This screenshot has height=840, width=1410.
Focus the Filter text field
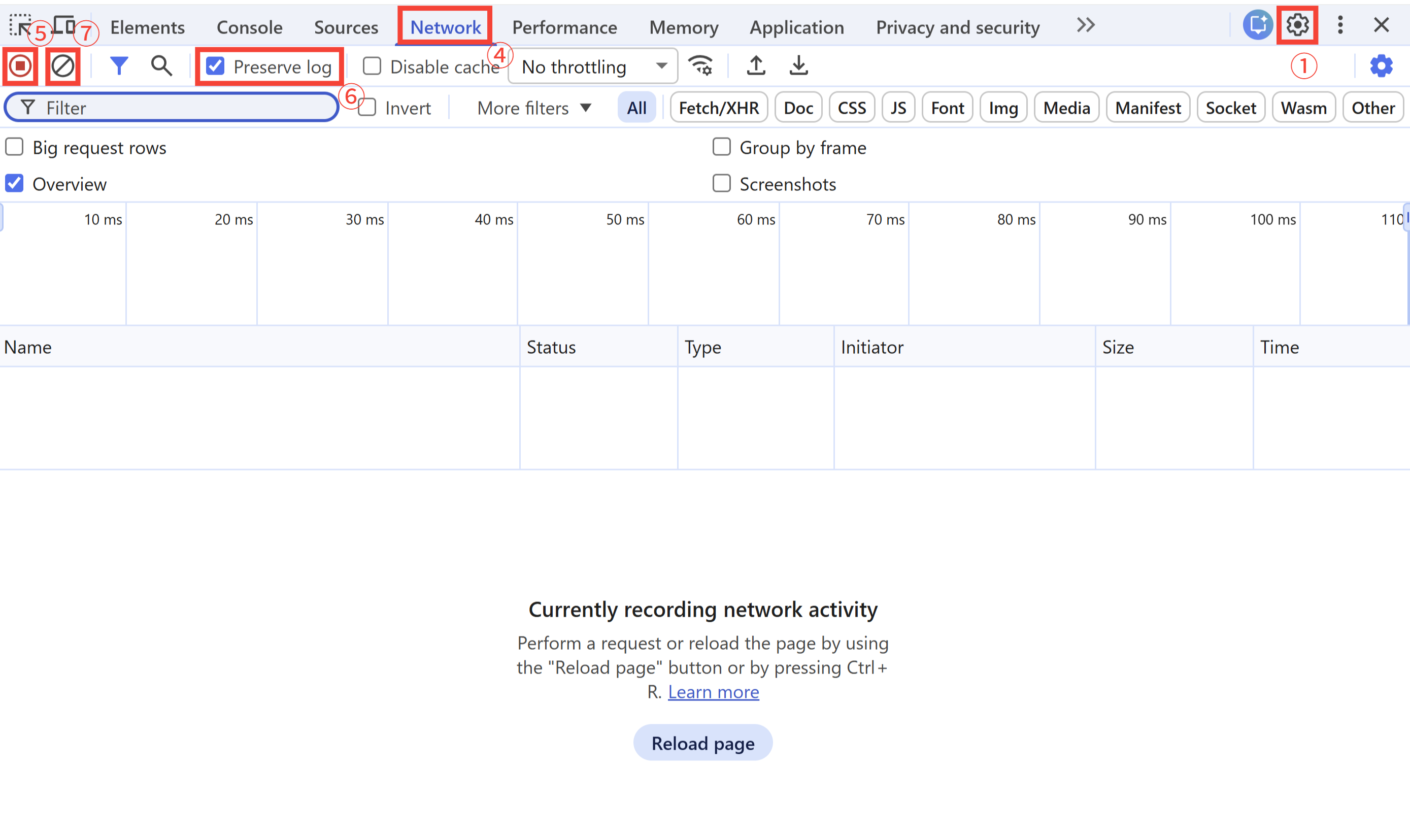click(x=172, y=108)
